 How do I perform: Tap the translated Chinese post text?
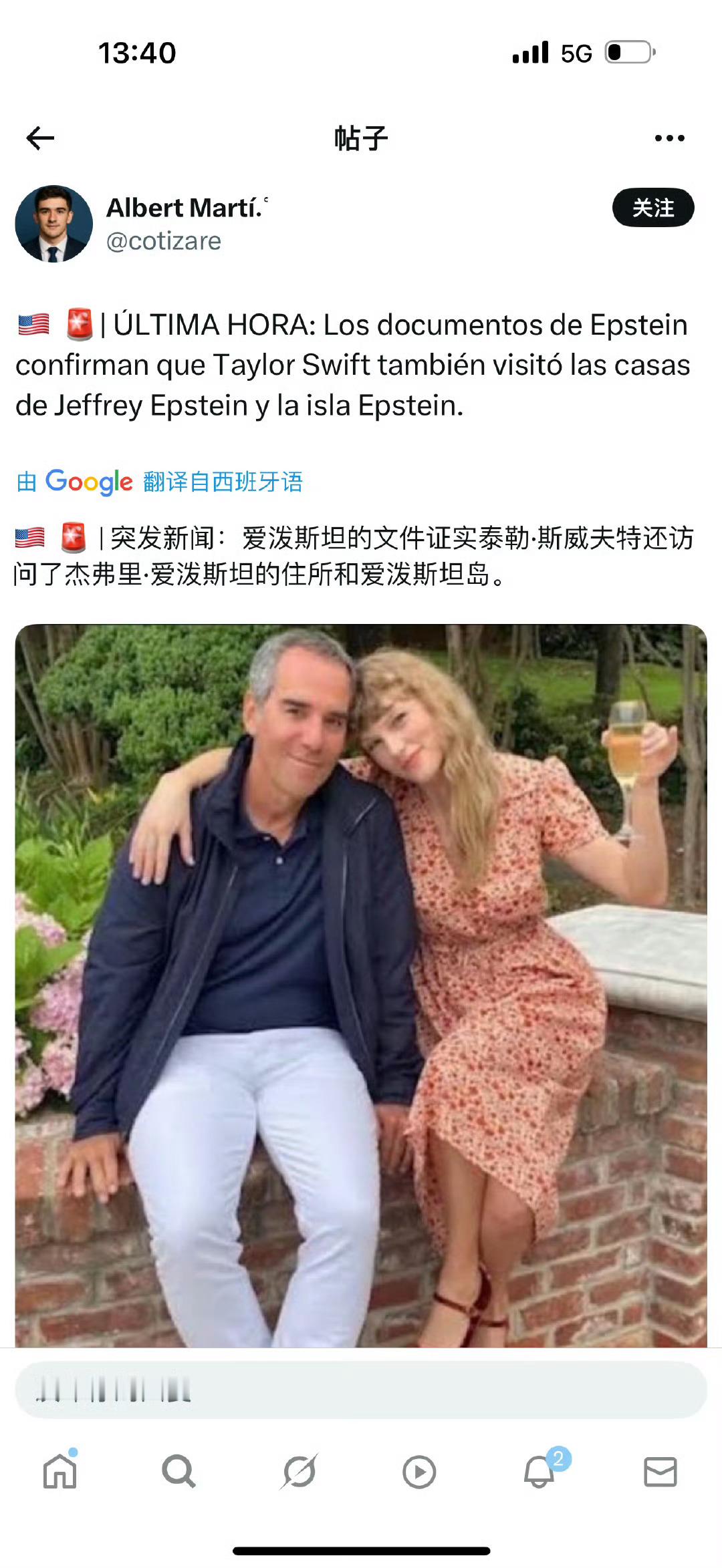354,555
